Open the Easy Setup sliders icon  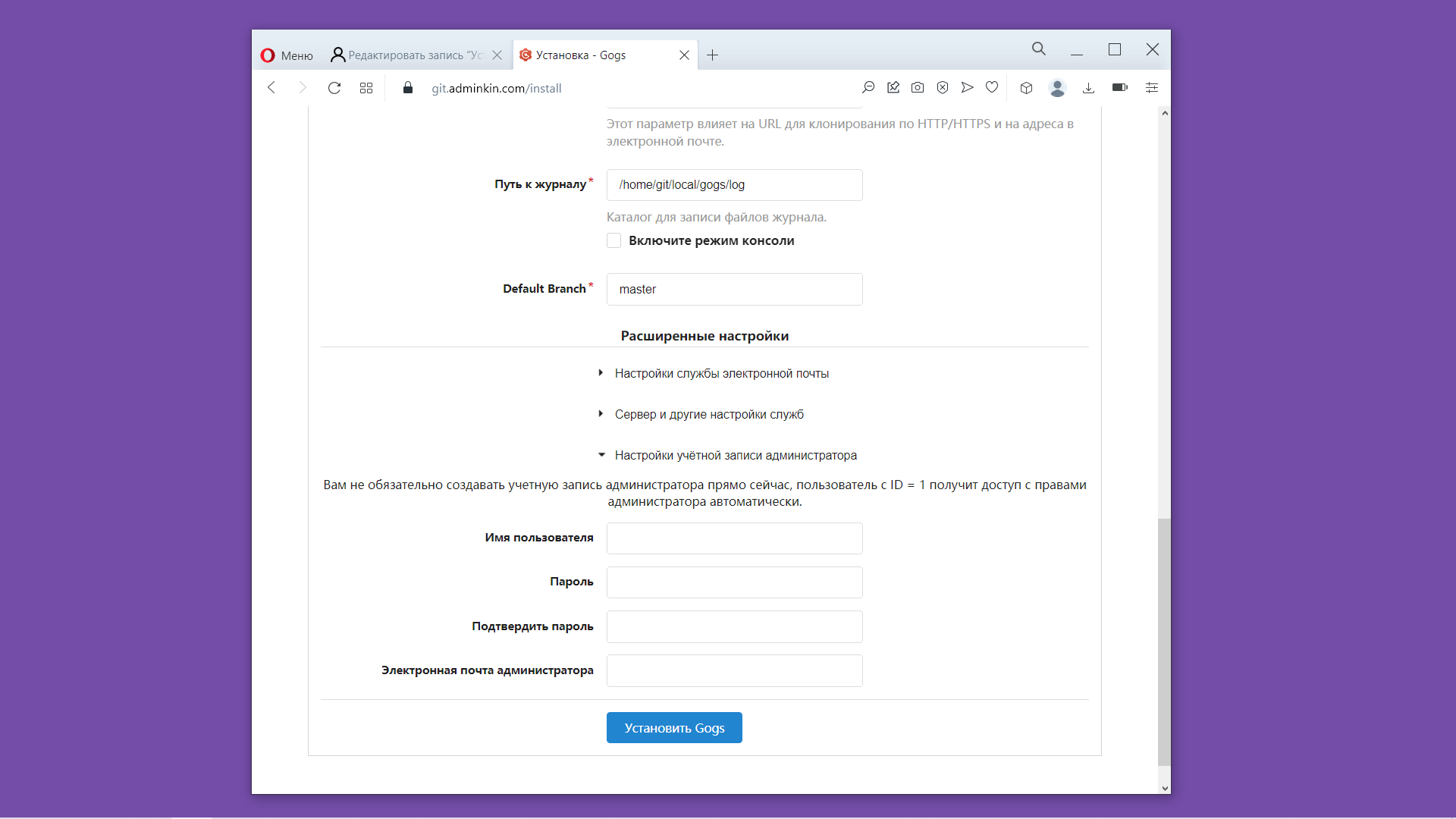tap(1152, 88)
